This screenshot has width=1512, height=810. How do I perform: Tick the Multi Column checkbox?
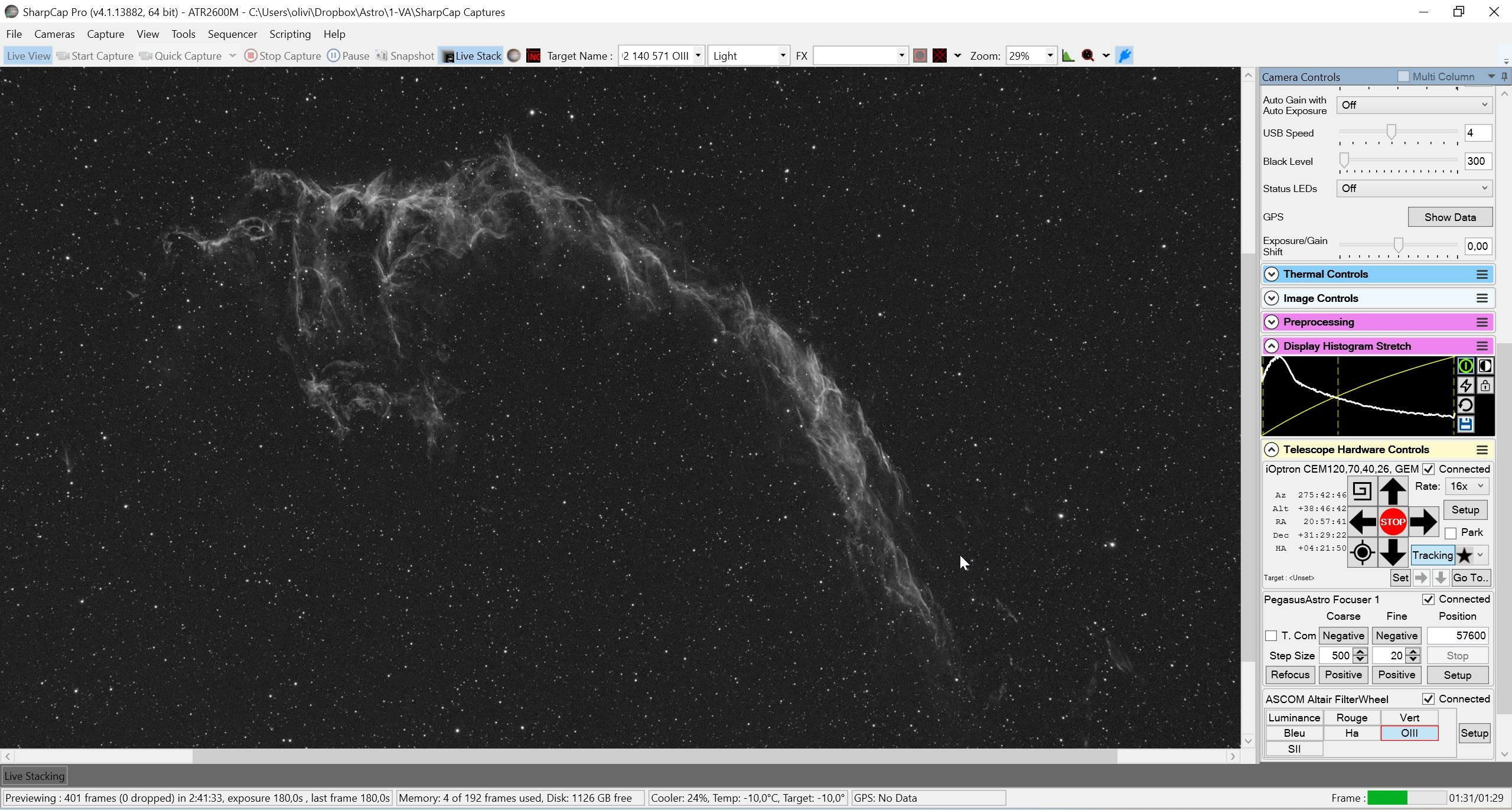(x=1403, y=76)
